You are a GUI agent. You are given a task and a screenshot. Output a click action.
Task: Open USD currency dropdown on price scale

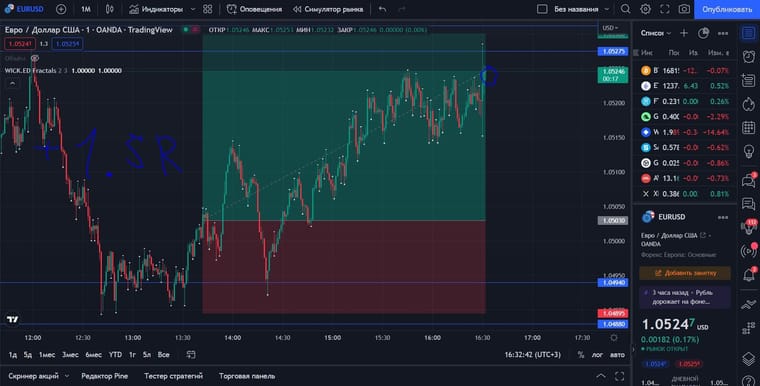pyautogui.click(x=610, y=28)
